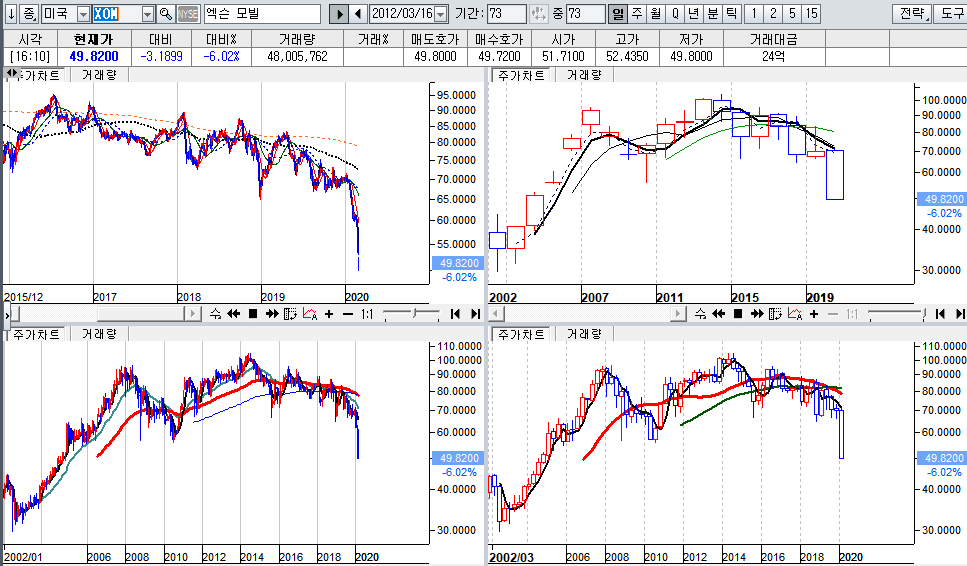The image size is (967, 566).
Task: Open the 미국 market dropdown
Action: click(x=83, y=14)
